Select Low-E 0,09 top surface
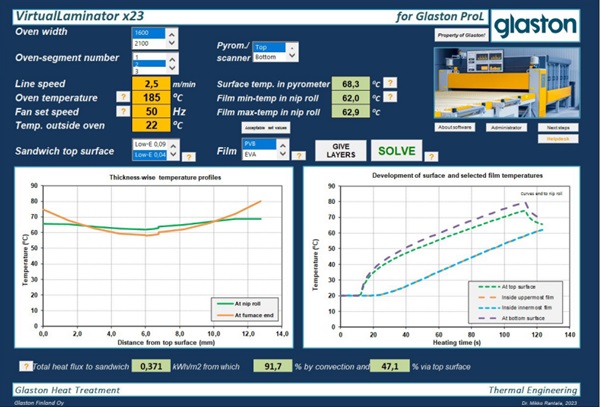Viewport: 600px width, 407px height. [x=150, y=144]
